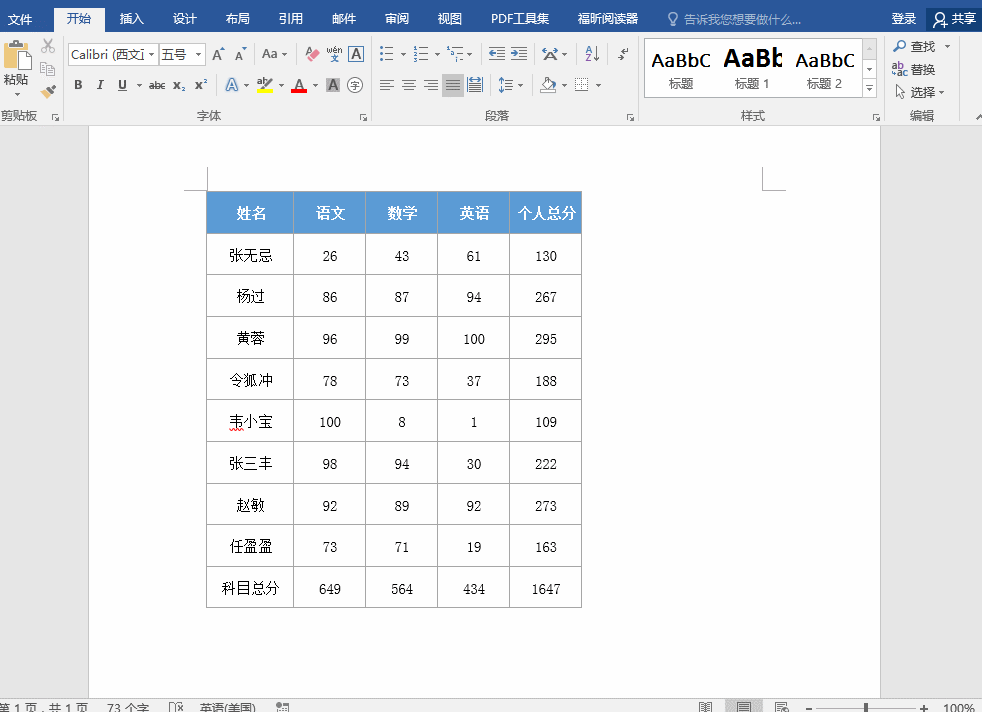The height and width of the screenshot is (712, 982).
Task: Click the 登录 (Sign in) link
Action: 903,19
